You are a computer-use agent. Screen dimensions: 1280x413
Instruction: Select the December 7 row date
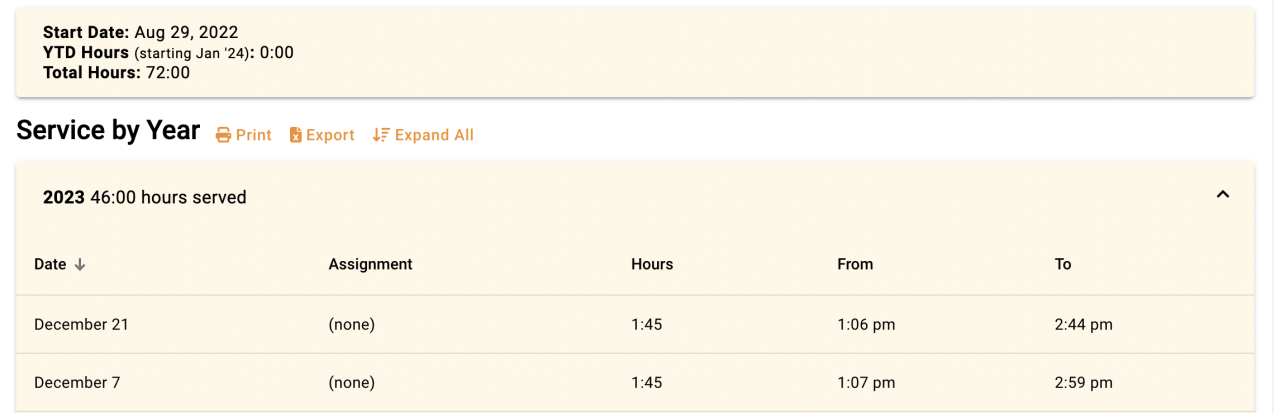point(75,382)
